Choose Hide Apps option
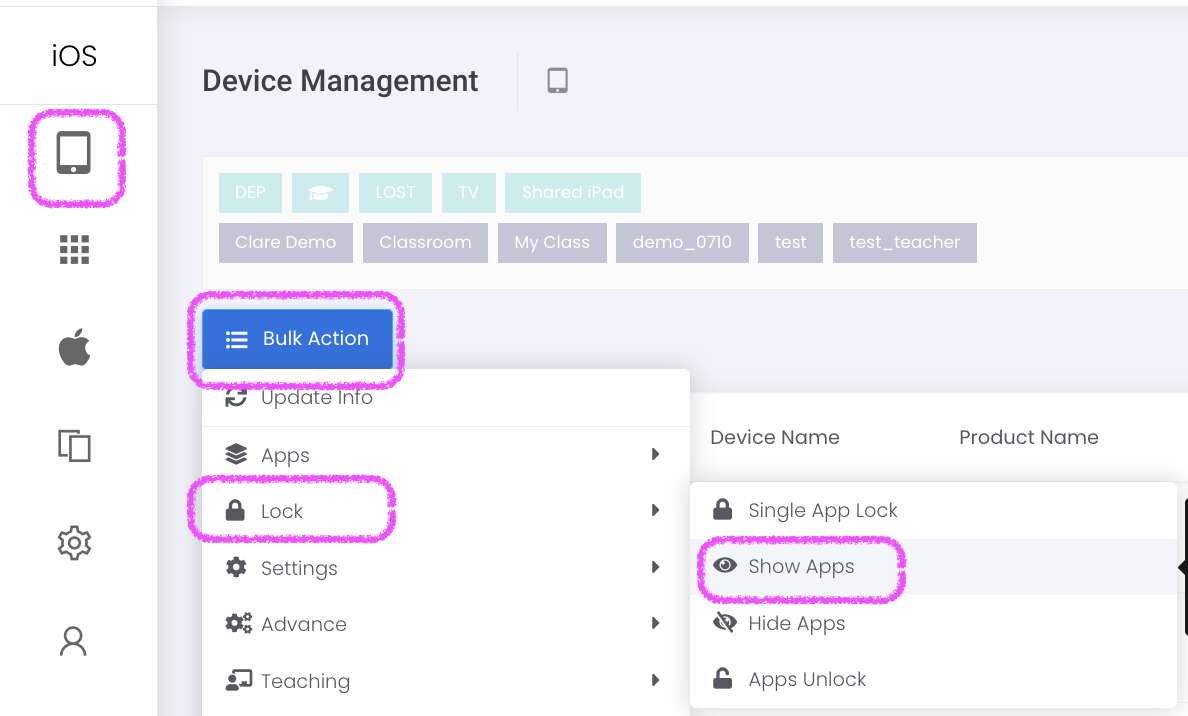The height and width of the screenshot is (716, 1188). click(933, 623)
